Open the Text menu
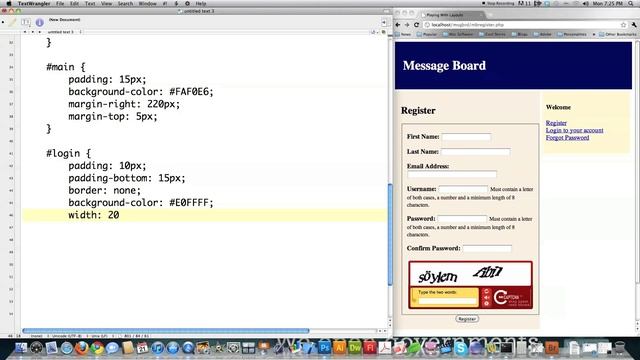 (x=90, y=4)
